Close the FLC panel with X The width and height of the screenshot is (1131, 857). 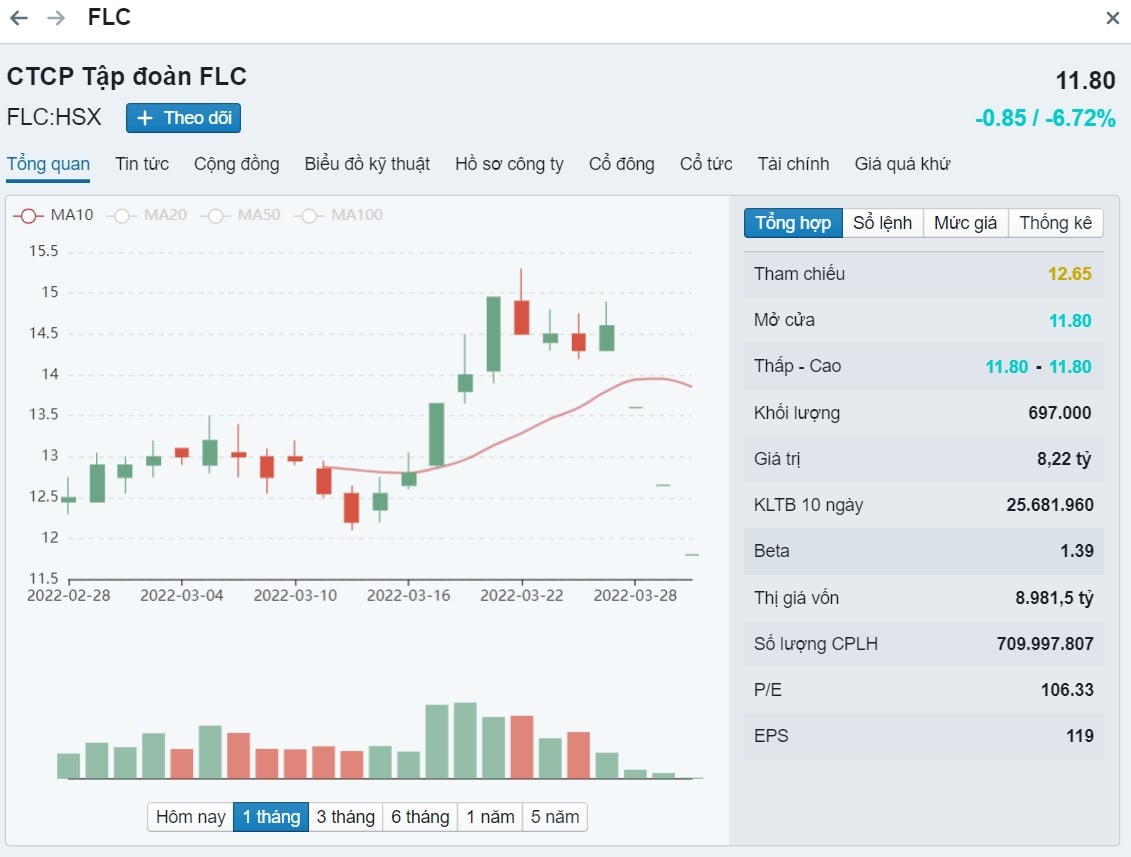tap(1112, 18)
